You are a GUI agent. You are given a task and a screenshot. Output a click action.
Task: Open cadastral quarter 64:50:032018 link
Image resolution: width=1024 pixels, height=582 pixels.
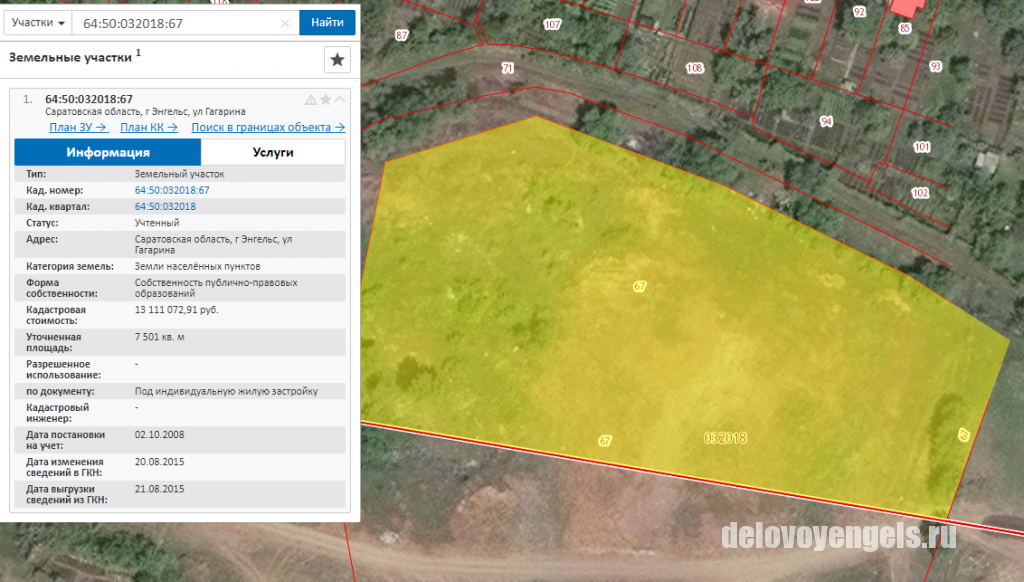165,206
